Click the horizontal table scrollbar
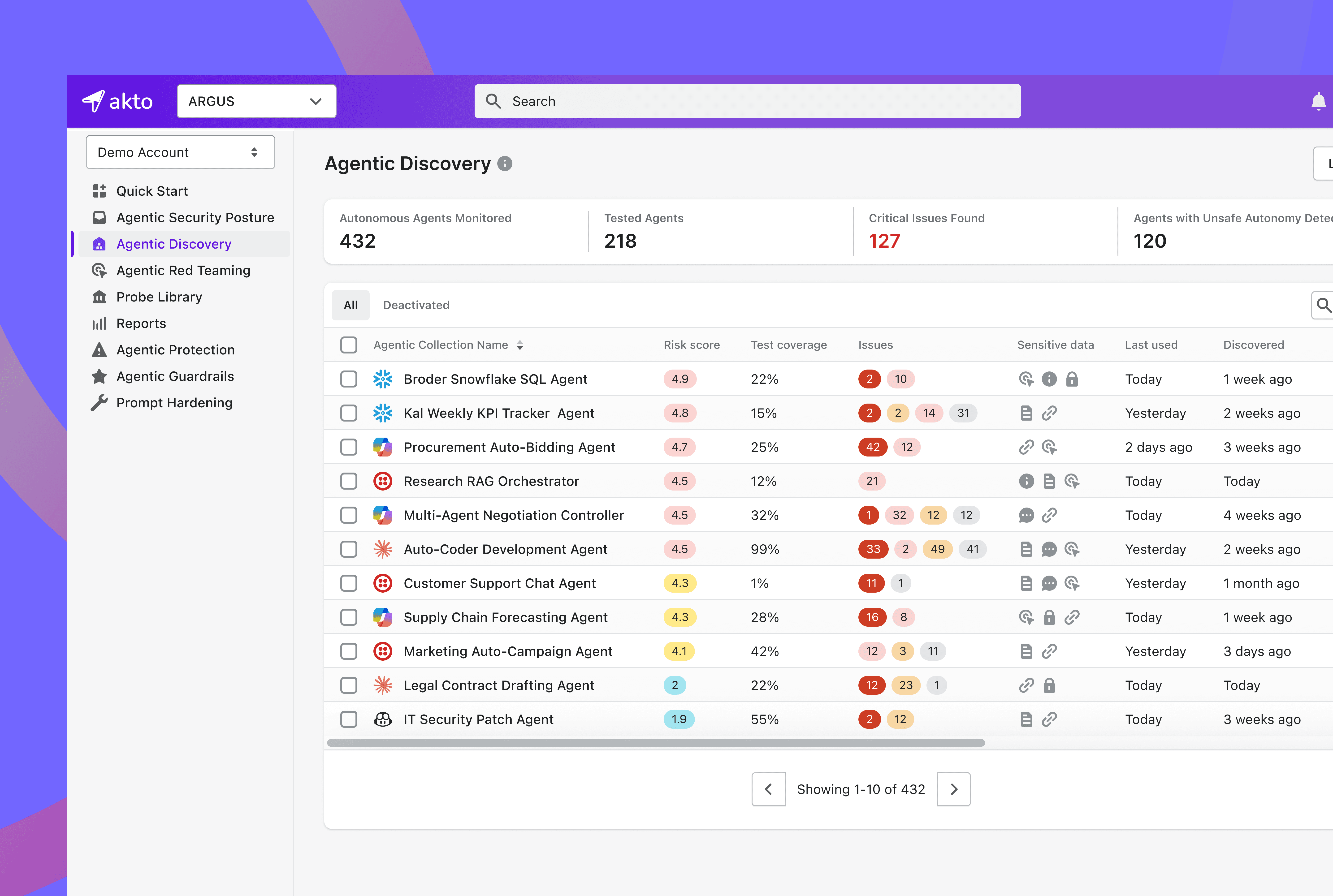The width and height of the screenshot is (1333, 896). (x=656, y=743)
